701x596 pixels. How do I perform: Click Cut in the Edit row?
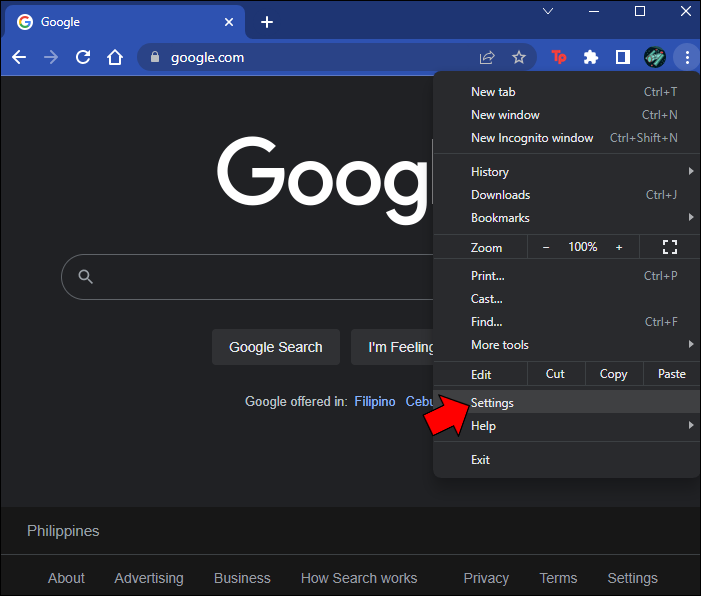(x=556, y=374)
